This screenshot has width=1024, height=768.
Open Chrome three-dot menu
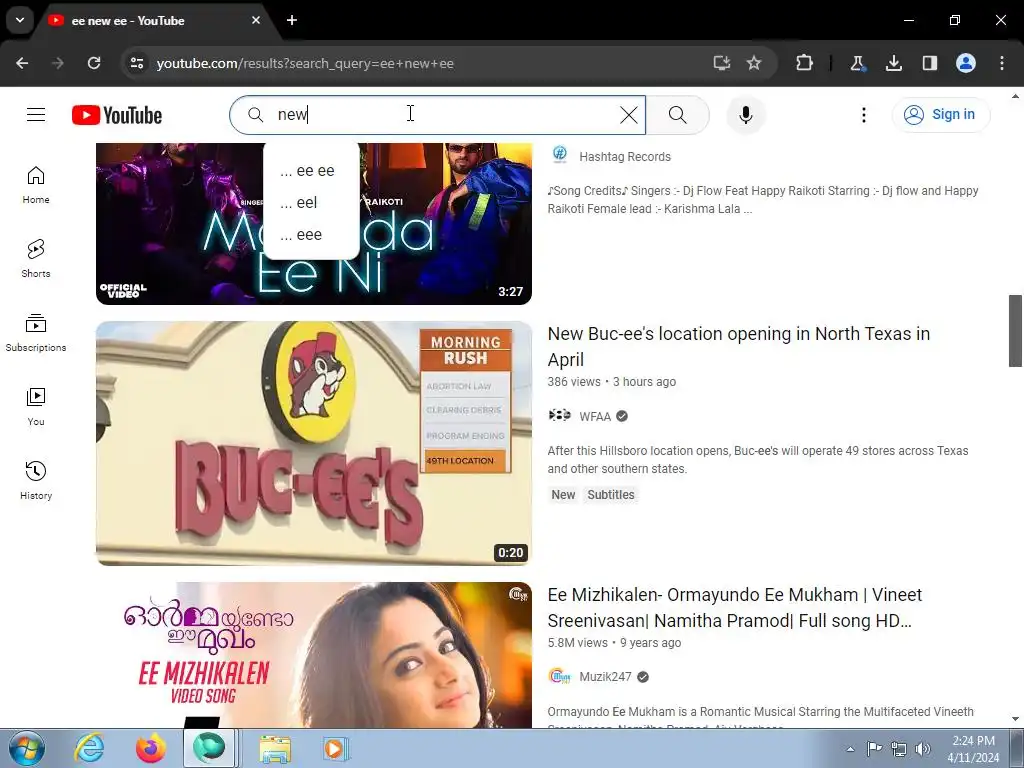point(1002,63)
